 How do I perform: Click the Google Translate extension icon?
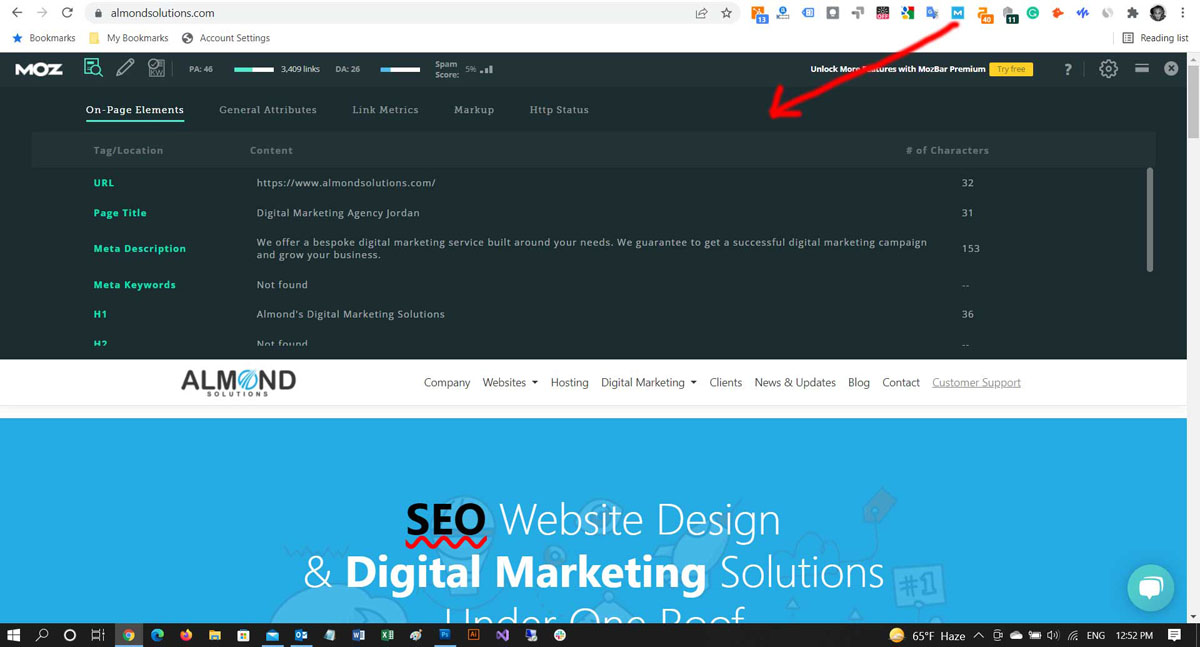932,13
